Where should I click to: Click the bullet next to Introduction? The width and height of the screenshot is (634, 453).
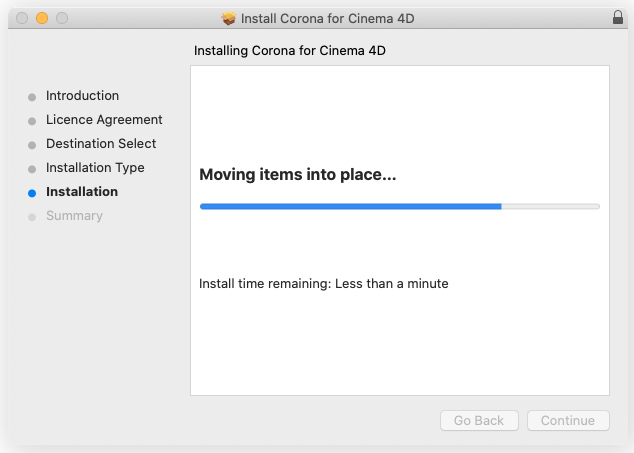click(32, 97)
